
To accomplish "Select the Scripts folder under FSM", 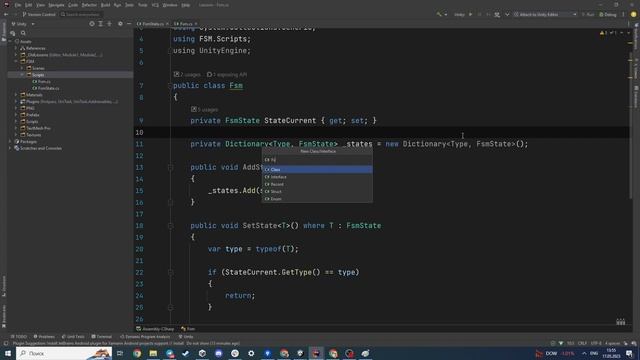I will tap(38, 75).
